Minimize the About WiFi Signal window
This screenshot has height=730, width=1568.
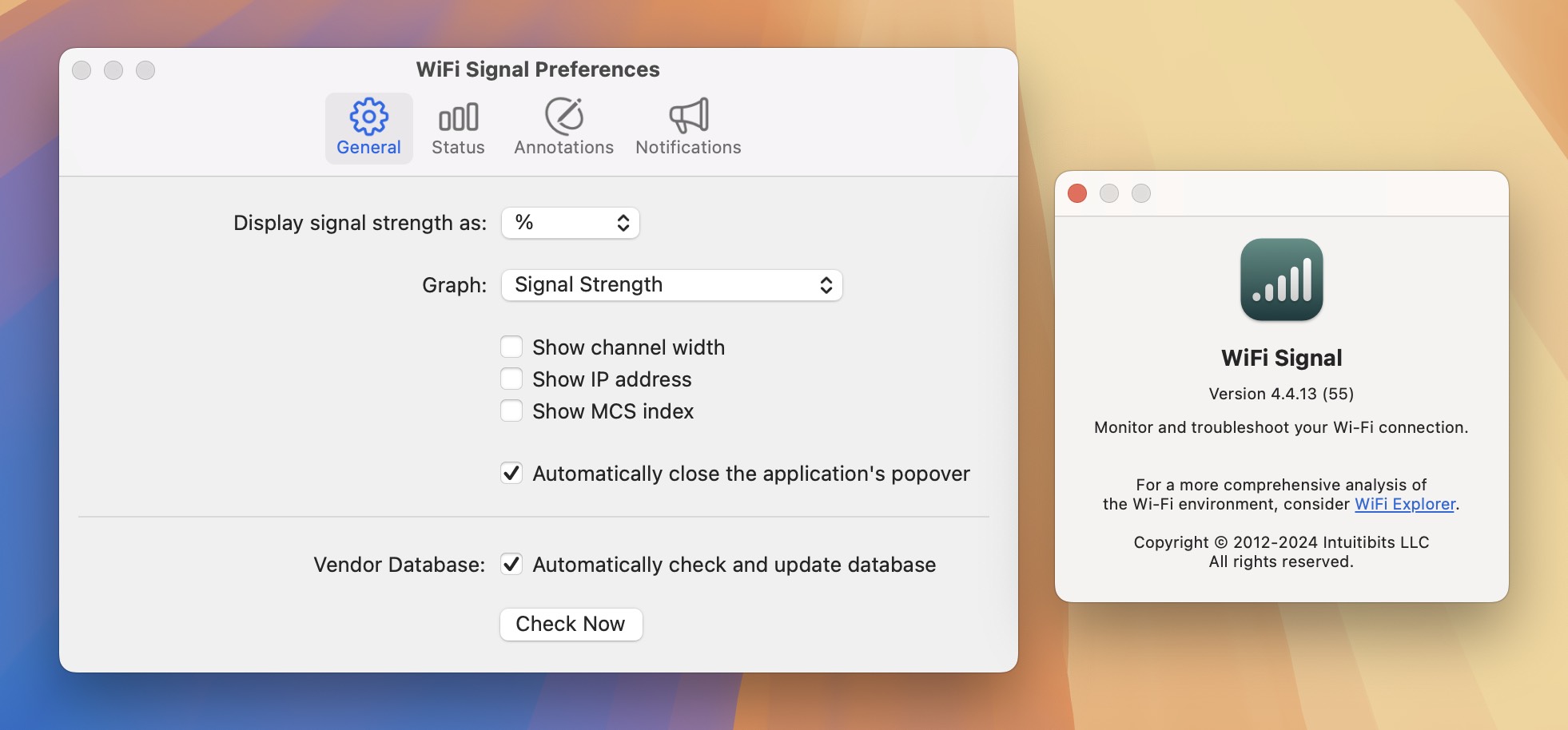pos(1109,193)
